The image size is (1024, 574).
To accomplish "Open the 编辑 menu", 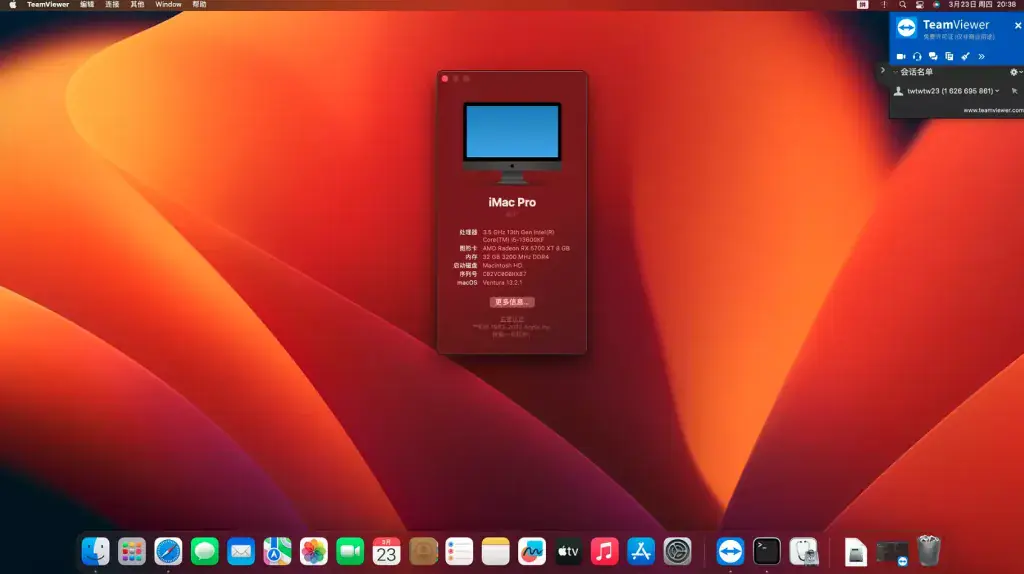I will pos(87,5).
